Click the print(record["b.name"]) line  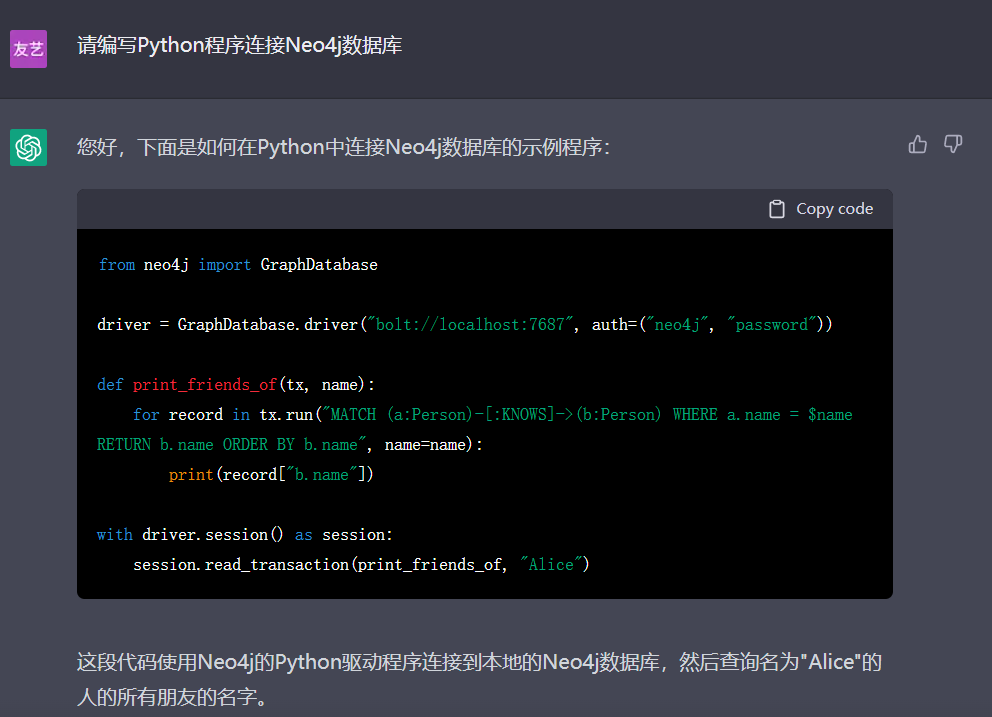(x=271, y=475)
